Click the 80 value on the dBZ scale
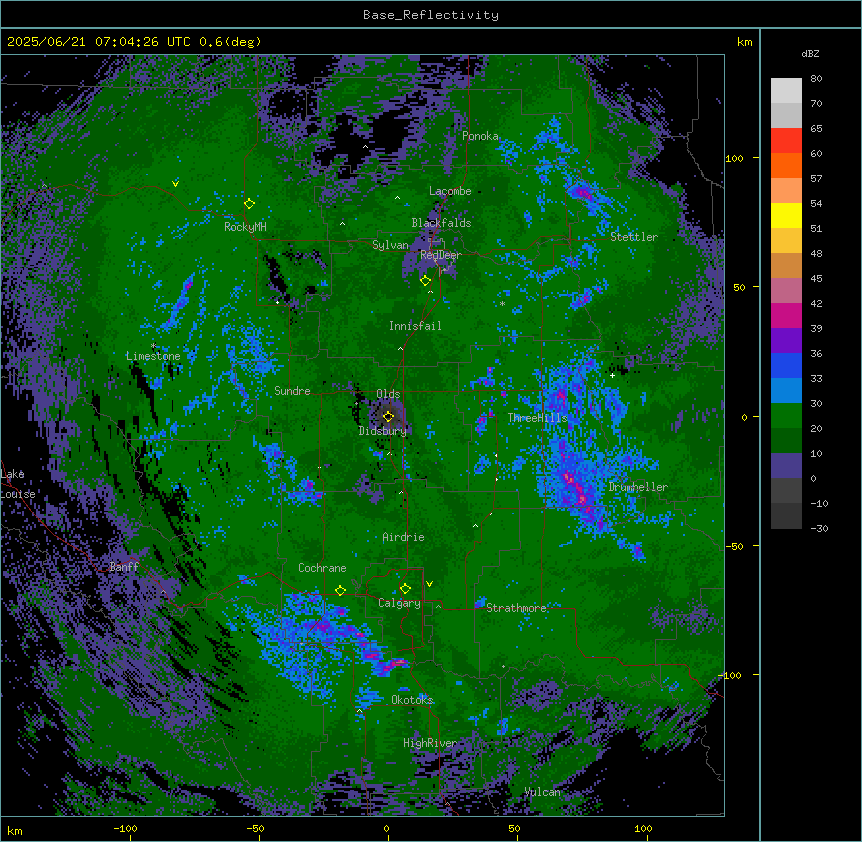Viewport: 862px width, 842px height. 816,79
